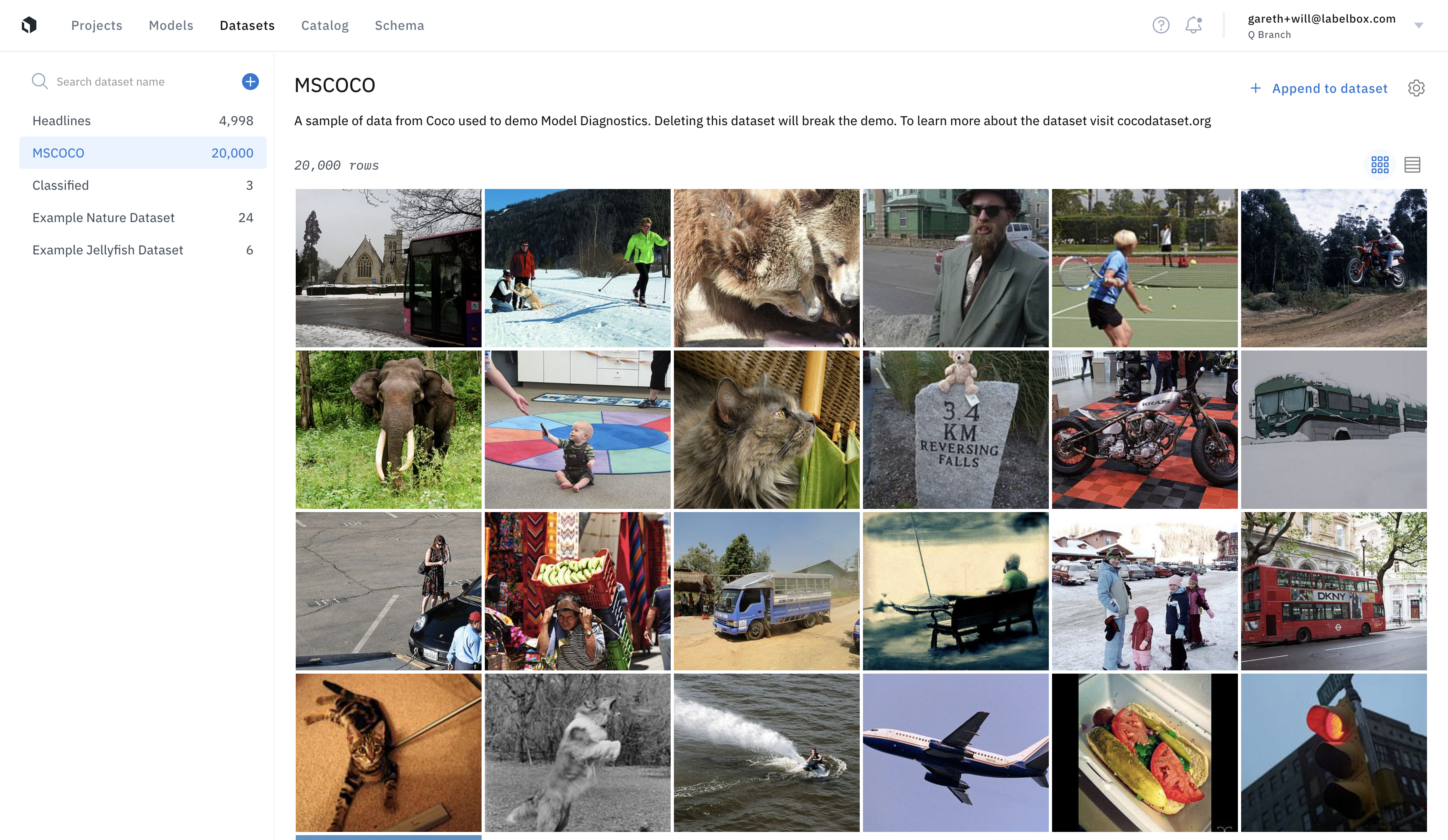
Task: Go to the Projects tab
Action: click(x=97, y=25)
